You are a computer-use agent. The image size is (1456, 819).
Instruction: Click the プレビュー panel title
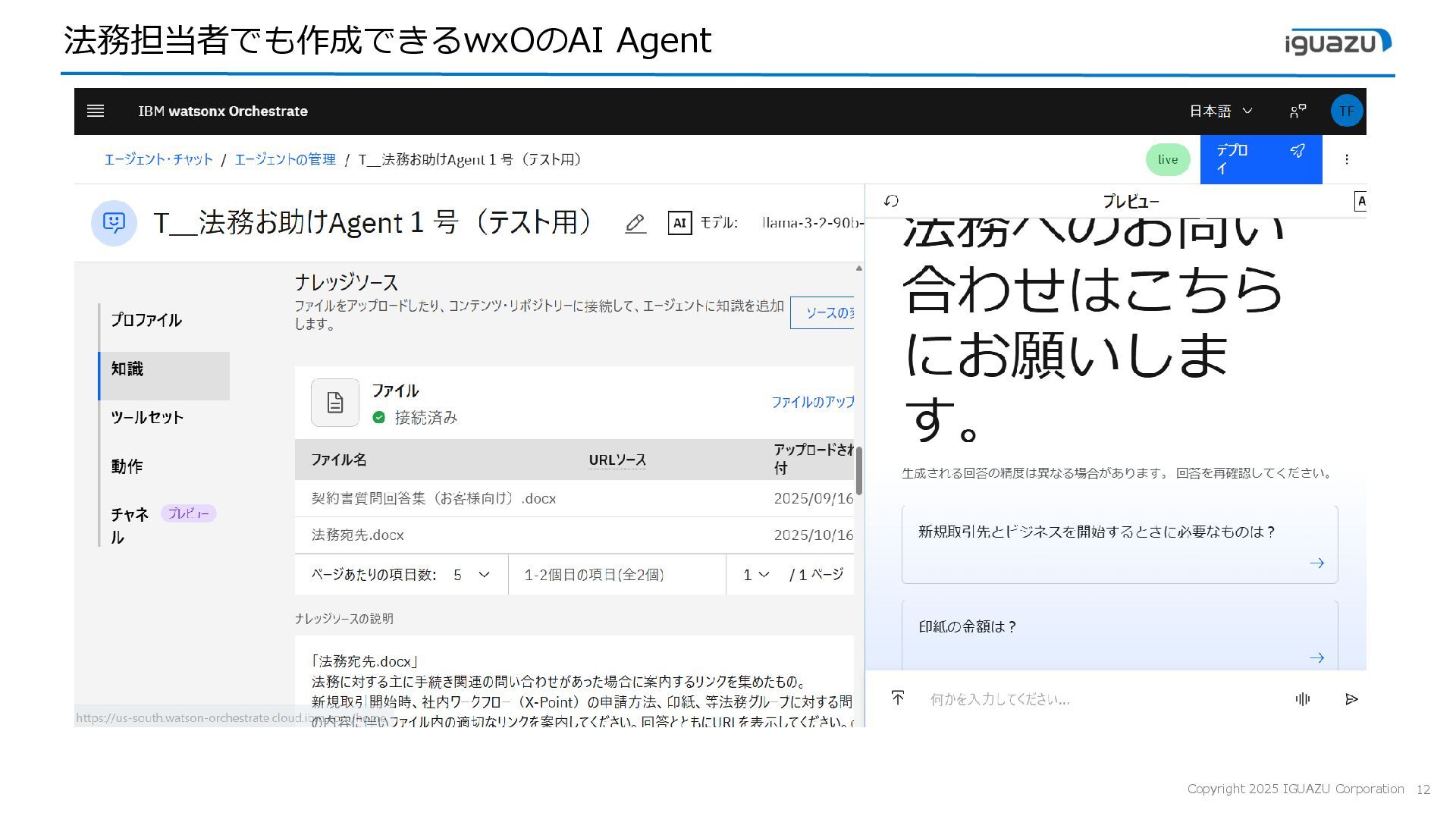(x=1131, y=202)
